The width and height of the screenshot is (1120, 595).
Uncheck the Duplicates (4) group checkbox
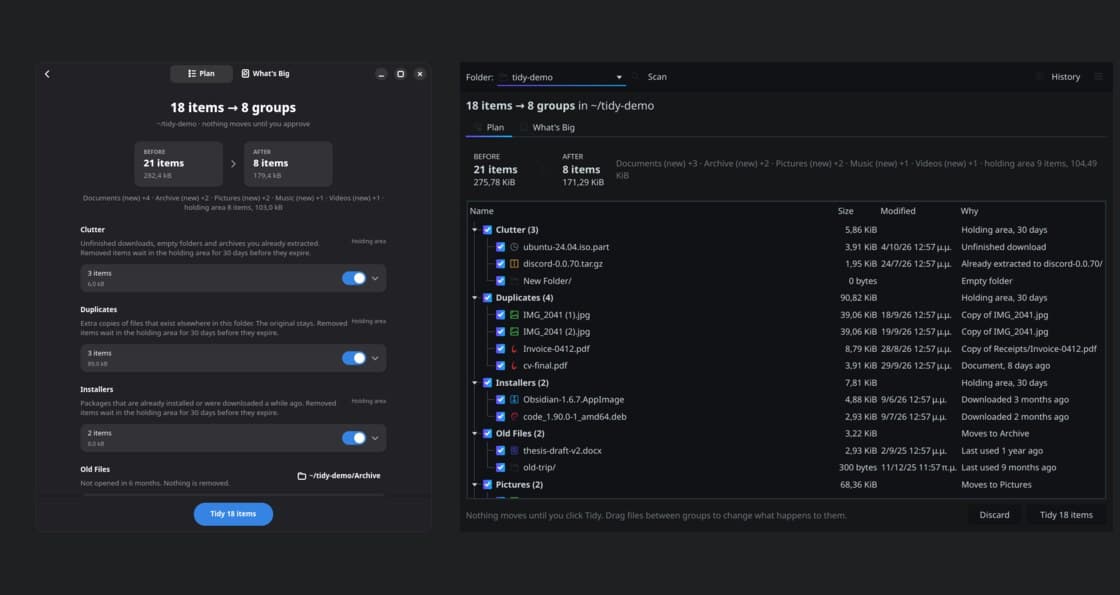[487, 298]
